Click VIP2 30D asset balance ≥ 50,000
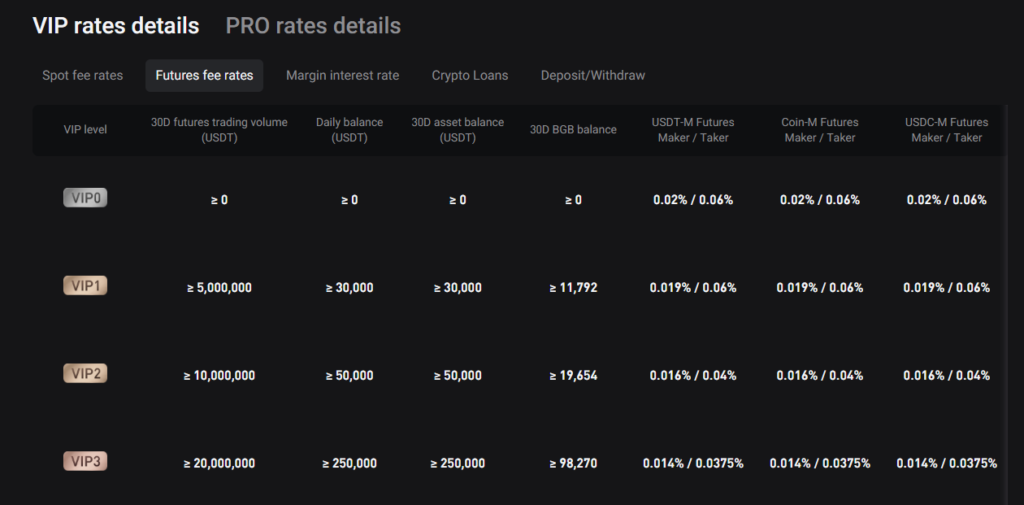 [457, 376]
